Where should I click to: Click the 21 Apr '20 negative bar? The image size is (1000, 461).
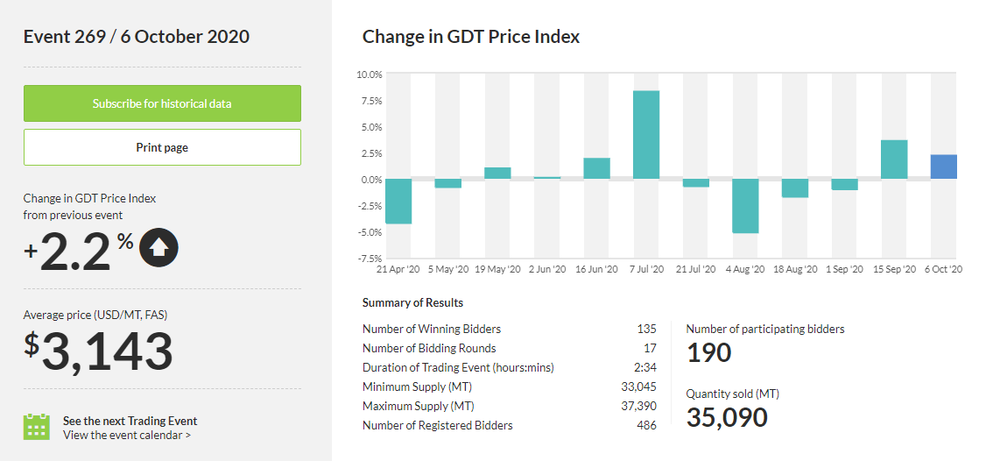pyautogui.click(x=398, y=201)
